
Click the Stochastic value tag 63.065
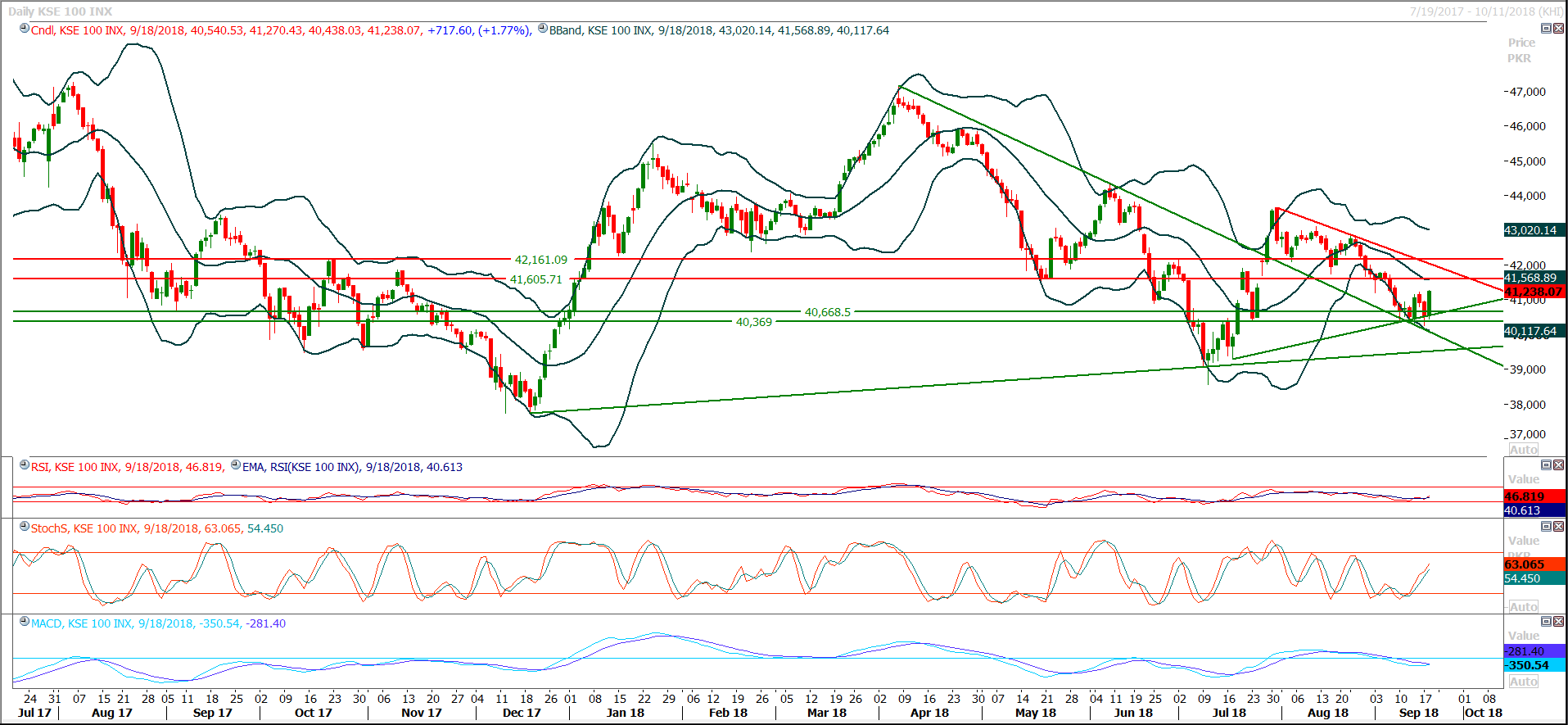click(1535, 564)
